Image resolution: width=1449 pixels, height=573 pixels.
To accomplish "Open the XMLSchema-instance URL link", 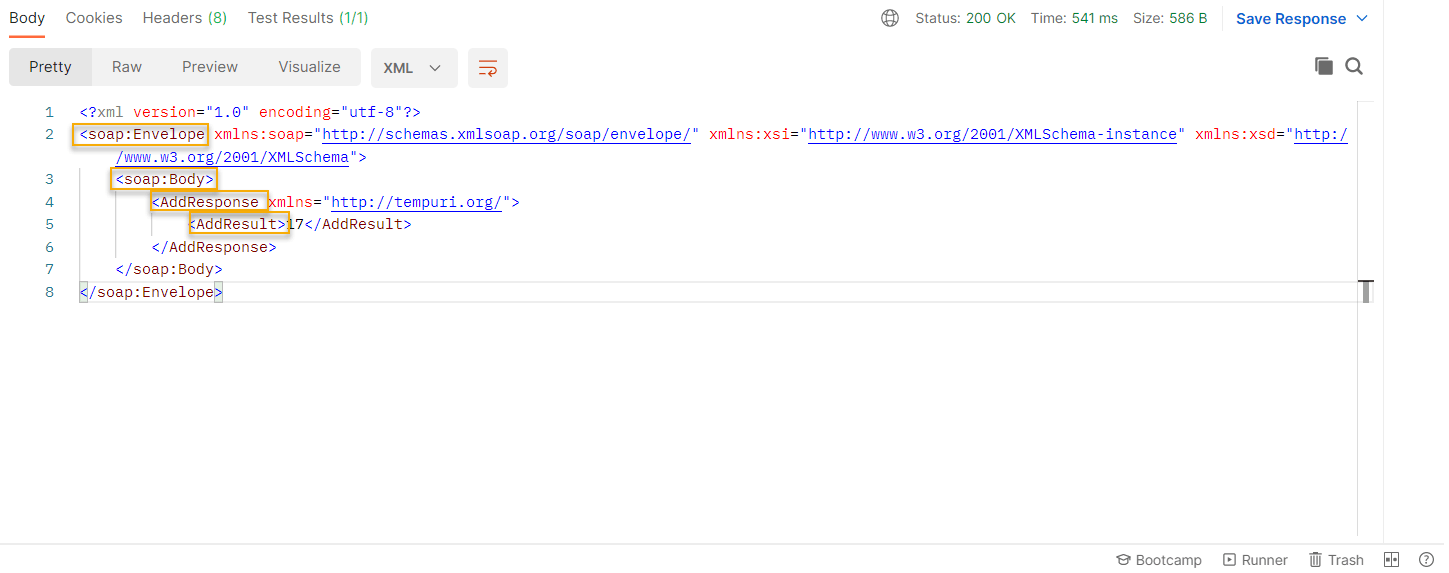I will tap(992, 134).
